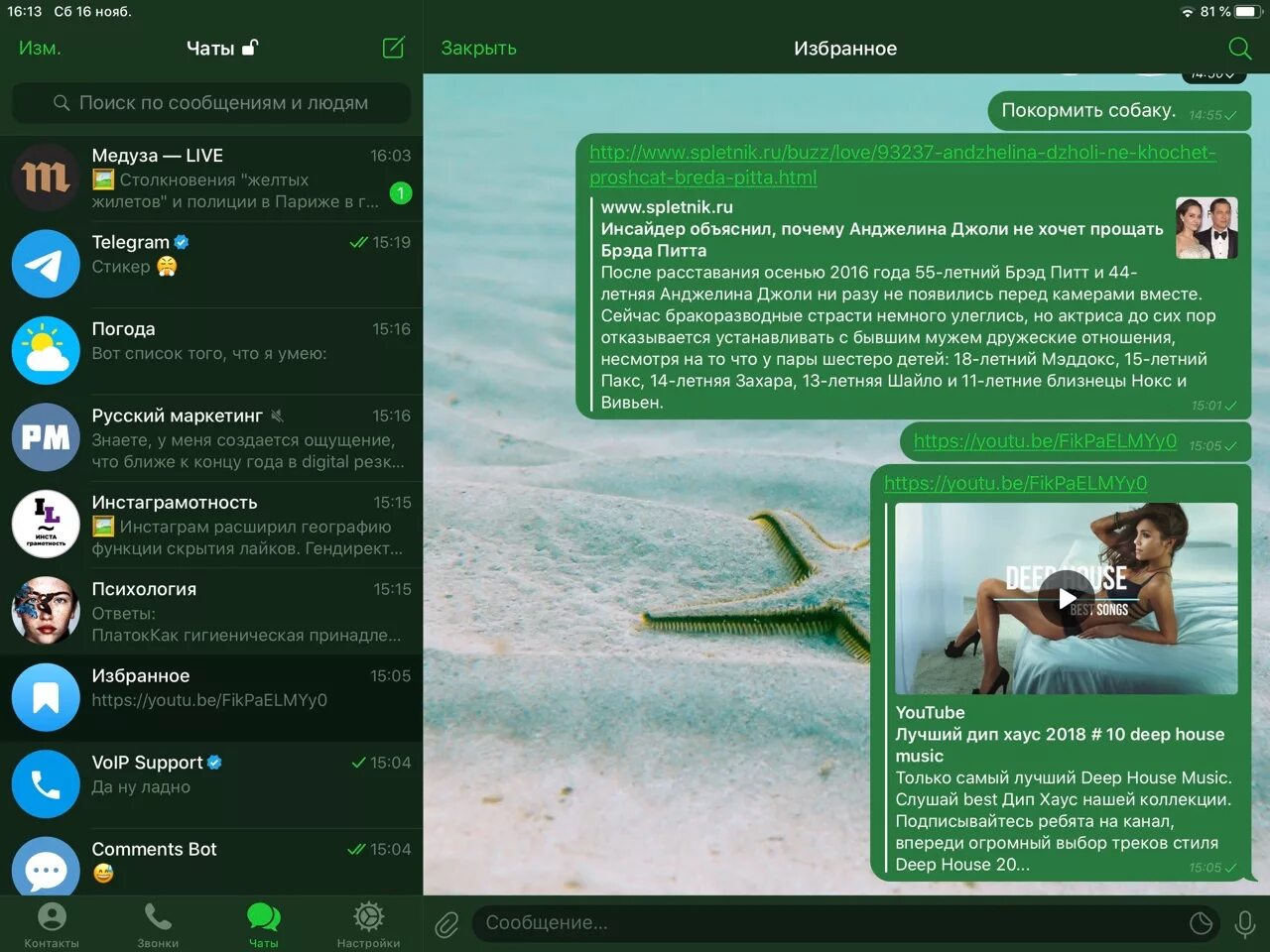This screenshot has height=952, width=1270.
Task: Tap the Comments Bot emoji preview
Action: (x=103, y=874)
